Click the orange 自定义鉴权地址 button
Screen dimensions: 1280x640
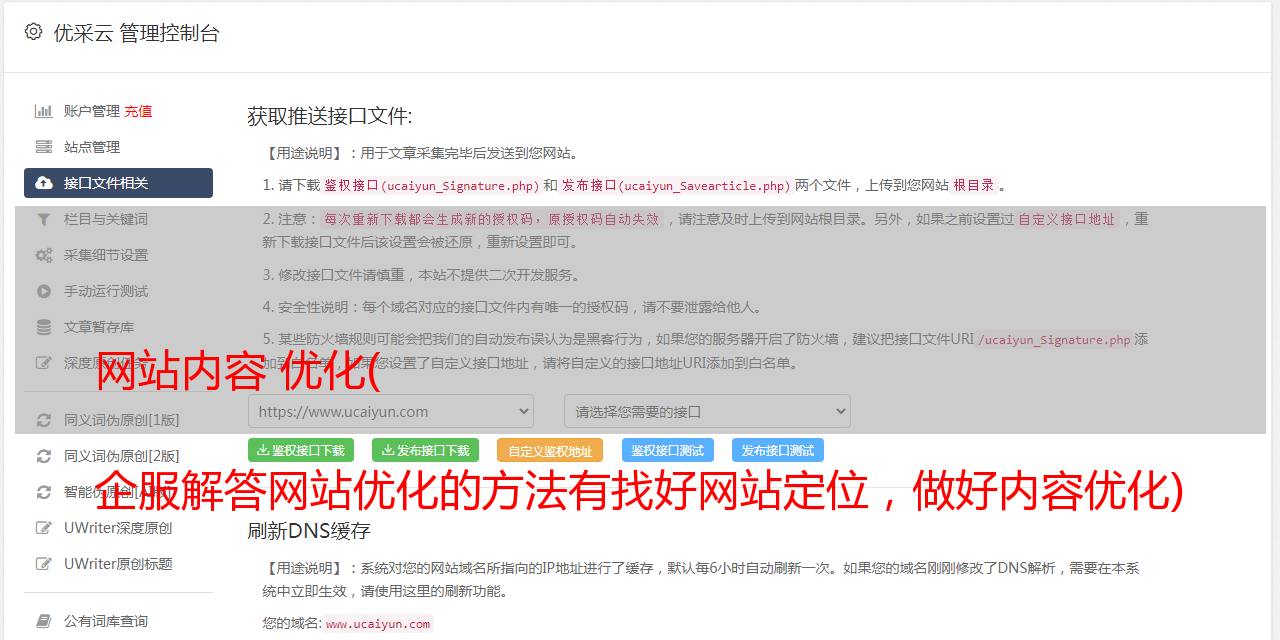(x=550, y=450)
